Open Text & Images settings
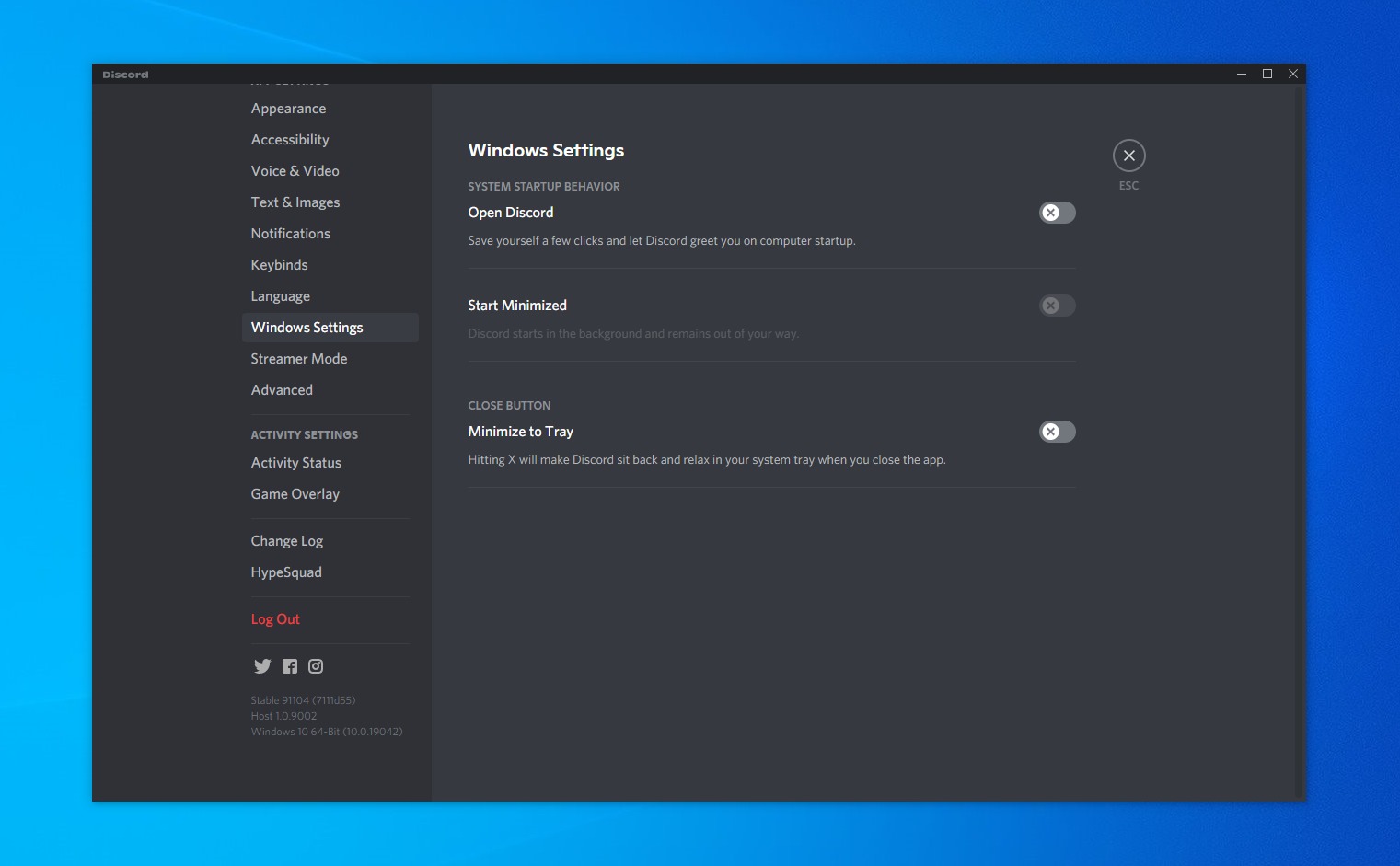This screenshot has width=1400, height=866. (x=330, y=202)
